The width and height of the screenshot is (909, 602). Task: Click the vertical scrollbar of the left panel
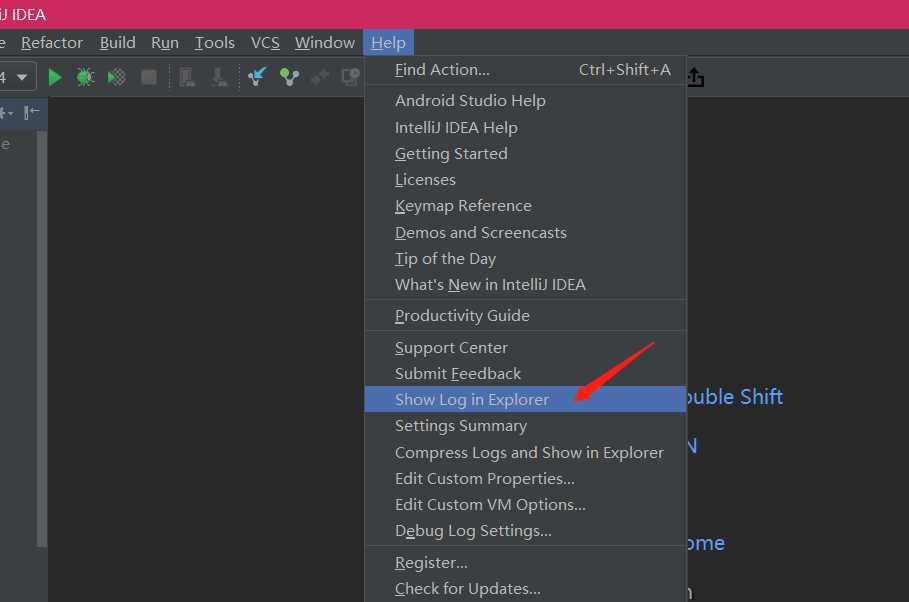(42, 338)
